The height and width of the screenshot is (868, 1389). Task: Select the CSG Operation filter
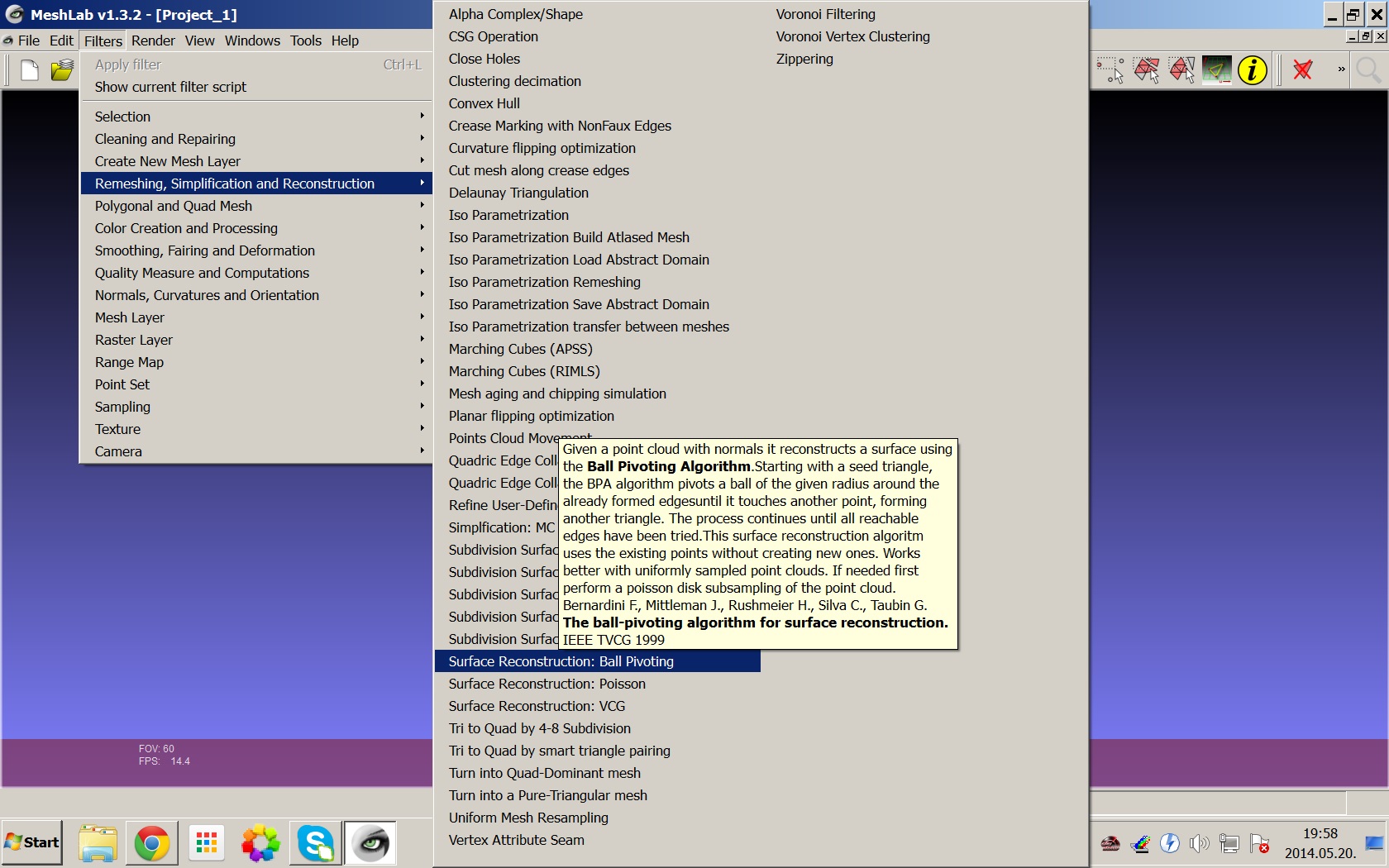coord(597,36)
